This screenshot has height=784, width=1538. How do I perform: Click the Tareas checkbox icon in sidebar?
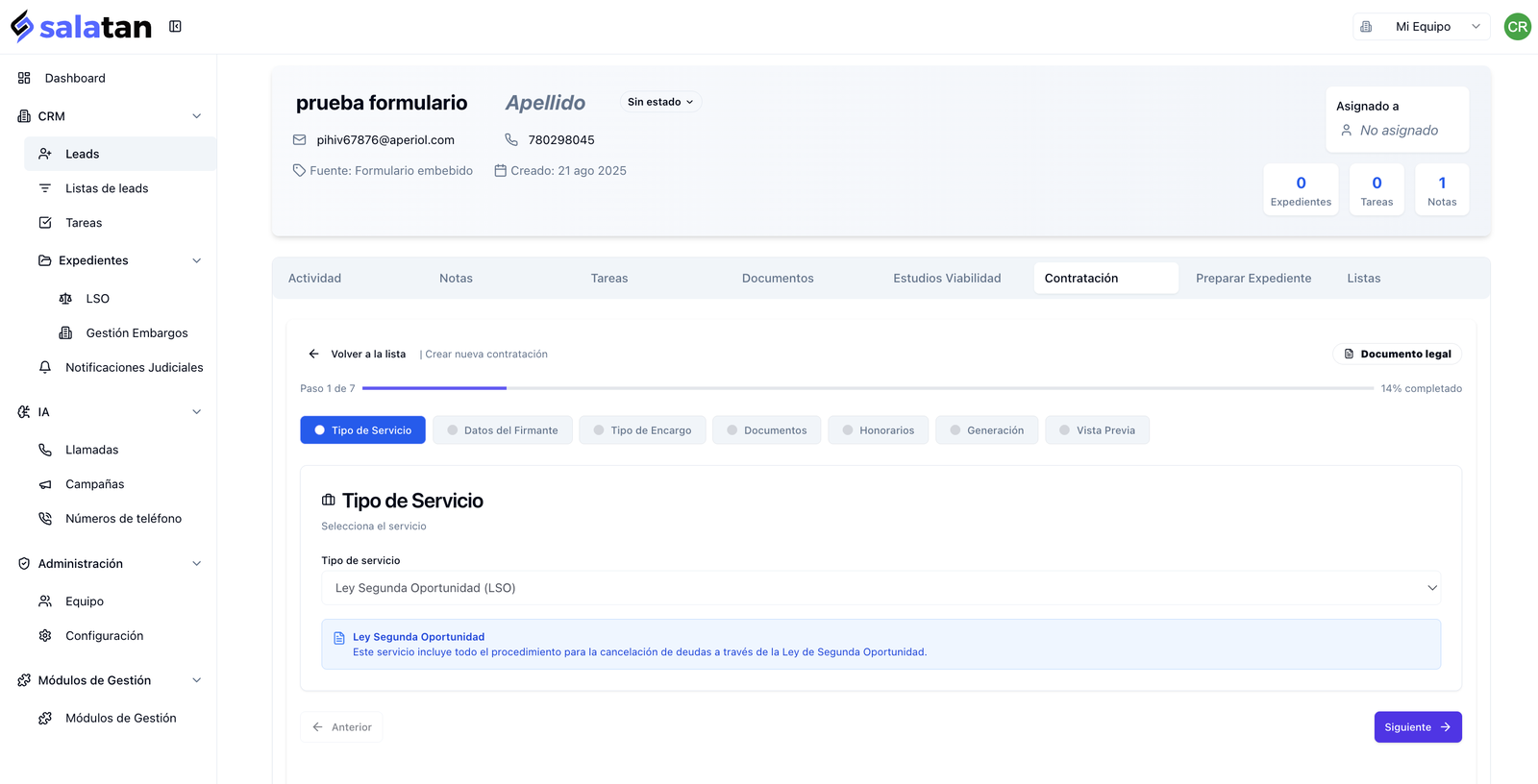pos(45,223)
